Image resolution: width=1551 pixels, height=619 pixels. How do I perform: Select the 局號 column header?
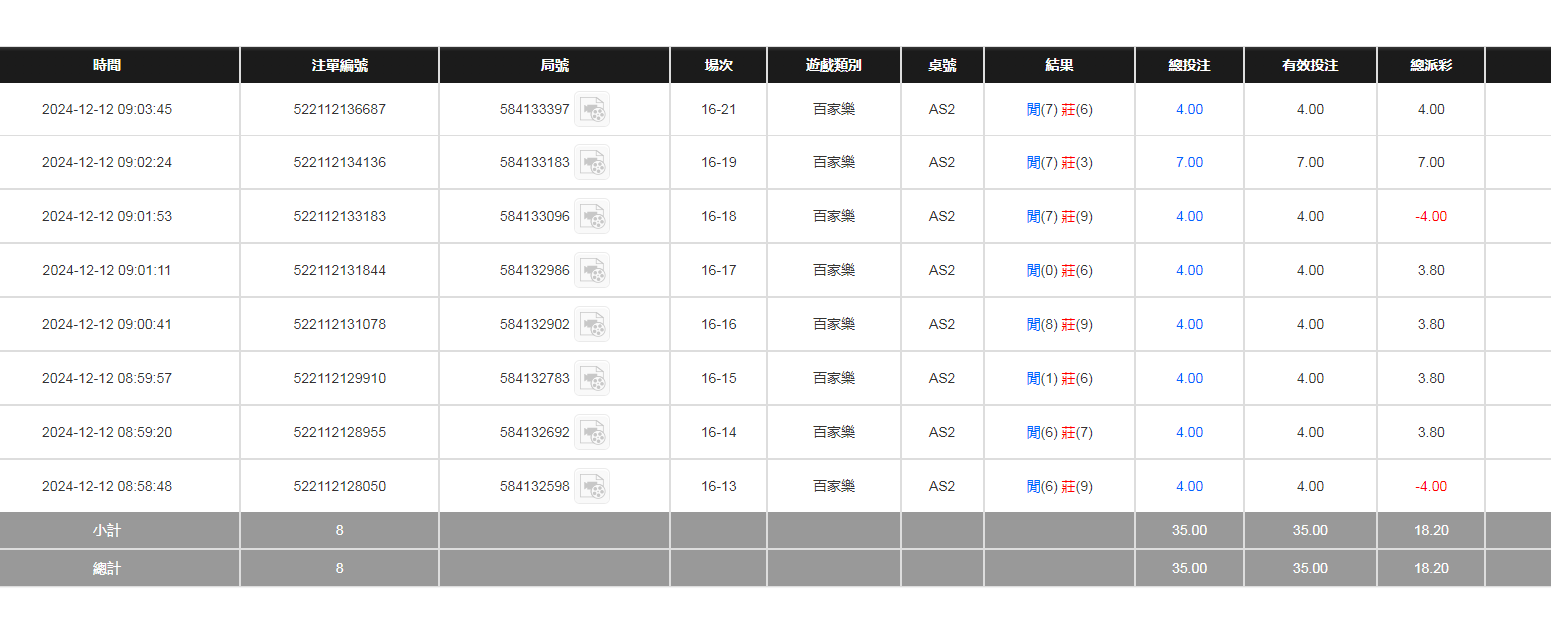(554, 65)
